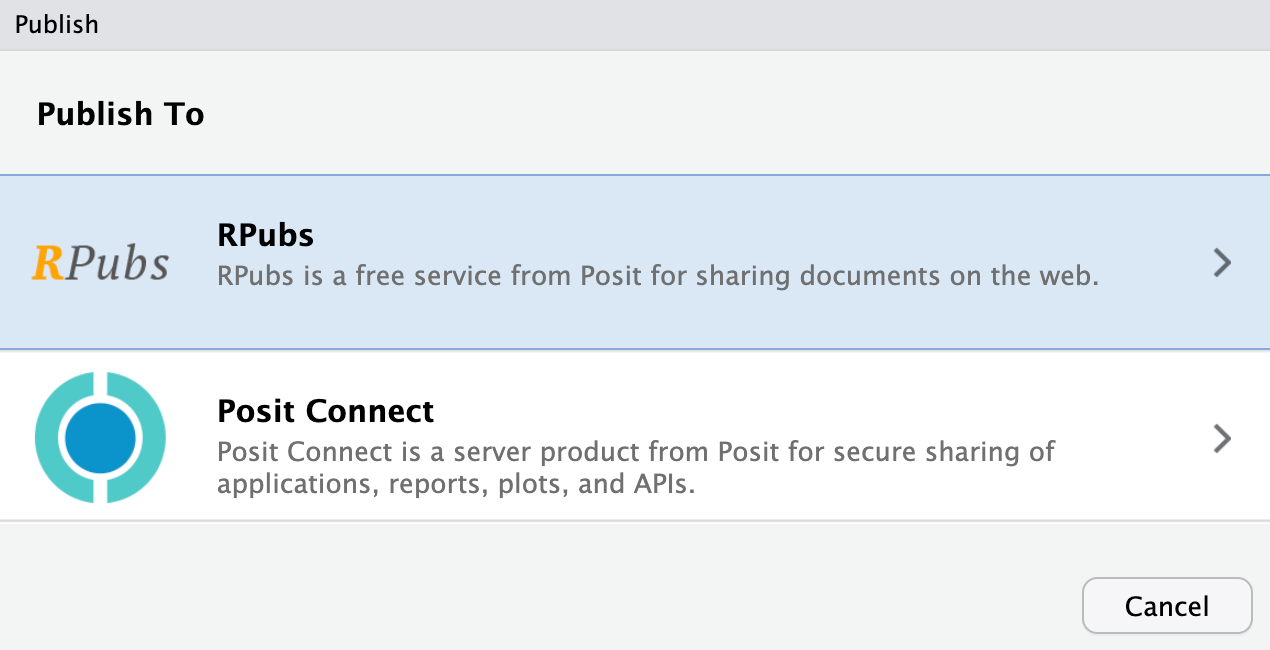Click the blue center of the Posit Connect logo
Viewport: 1270px width, 650px height.
(x=100, y=437)
